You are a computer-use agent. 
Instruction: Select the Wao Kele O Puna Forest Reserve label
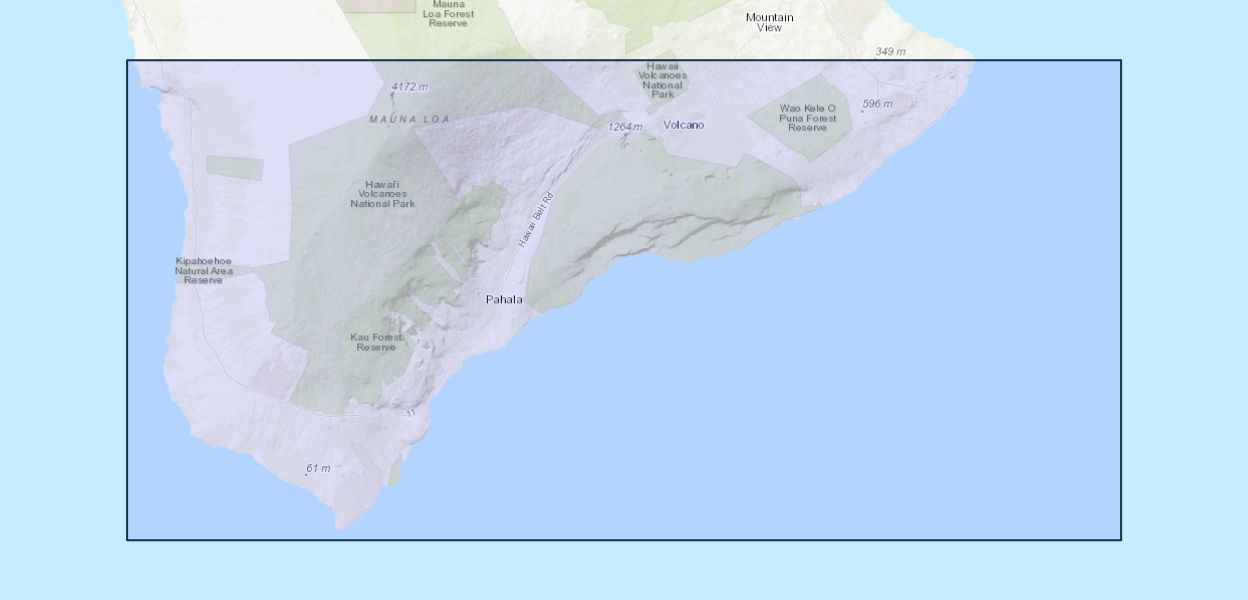point(807,118)
